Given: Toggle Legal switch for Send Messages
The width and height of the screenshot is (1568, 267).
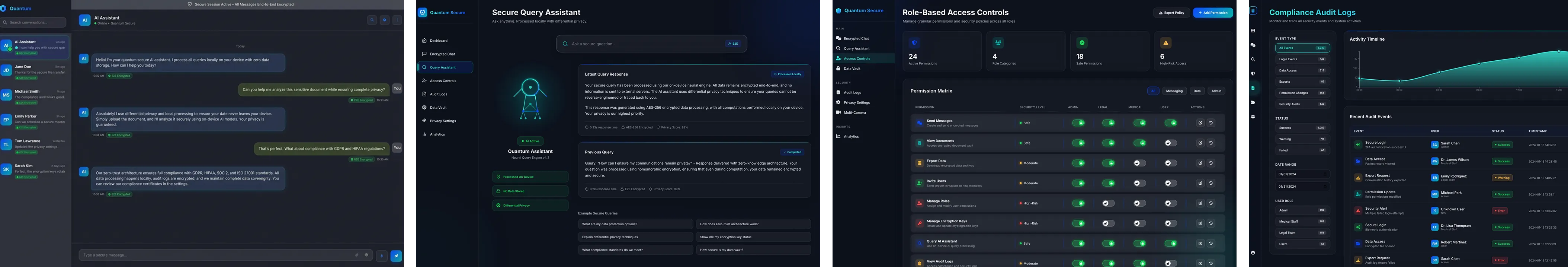Looking at the screenshot, I should click(x=1109, y=123).
